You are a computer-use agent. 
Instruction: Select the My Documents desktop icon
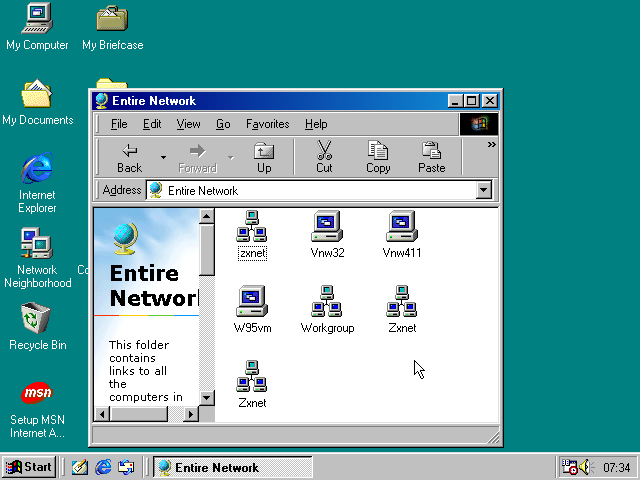(37, 102)
